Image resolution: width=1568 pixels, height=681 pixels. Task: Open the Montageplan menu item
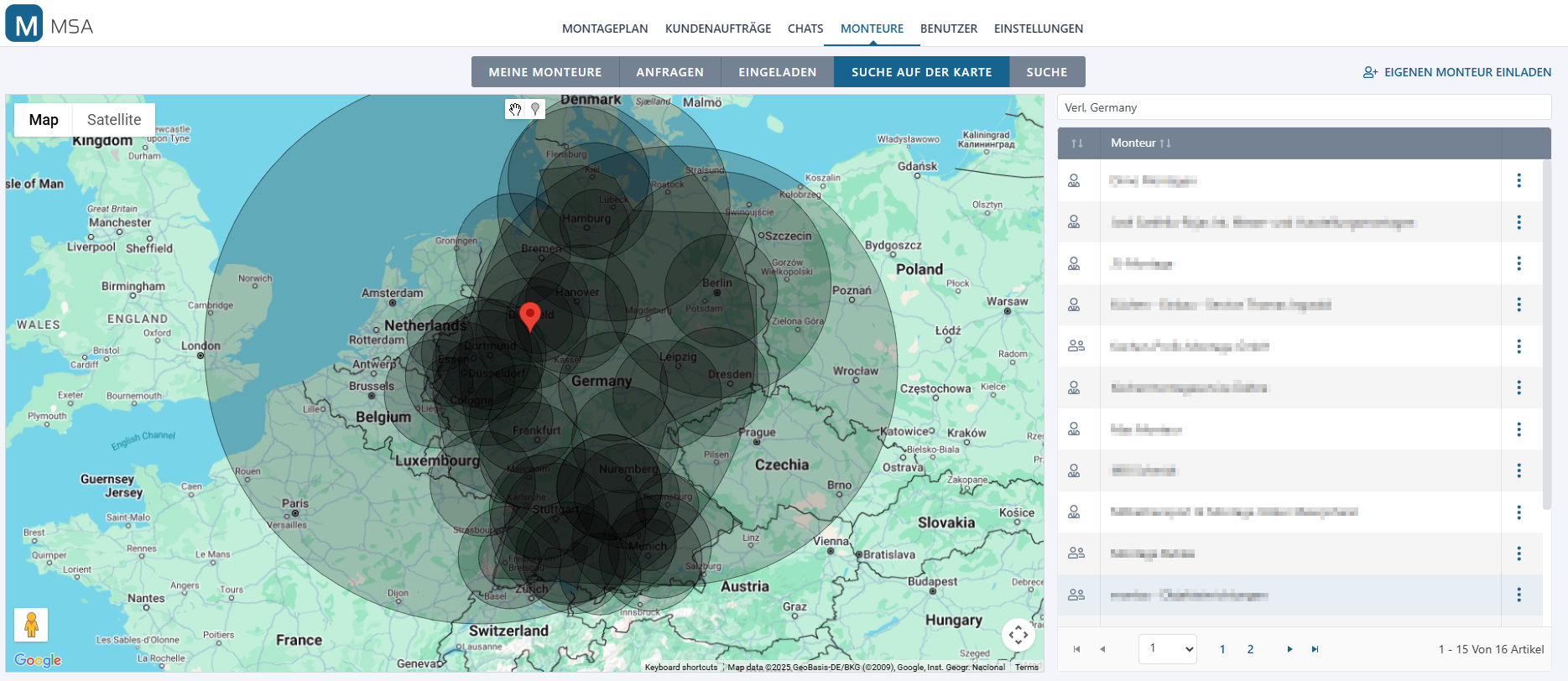pyautogui.click(x=604, y=29)
